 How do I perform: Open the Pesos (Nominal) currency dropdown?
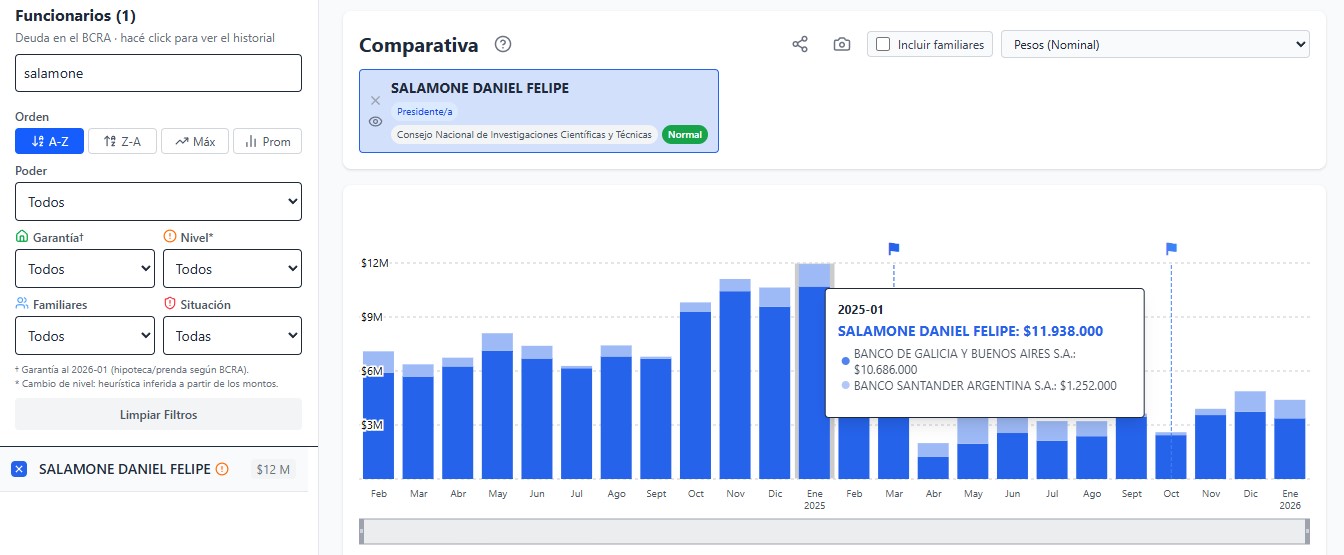click(x=1155, y=44)
